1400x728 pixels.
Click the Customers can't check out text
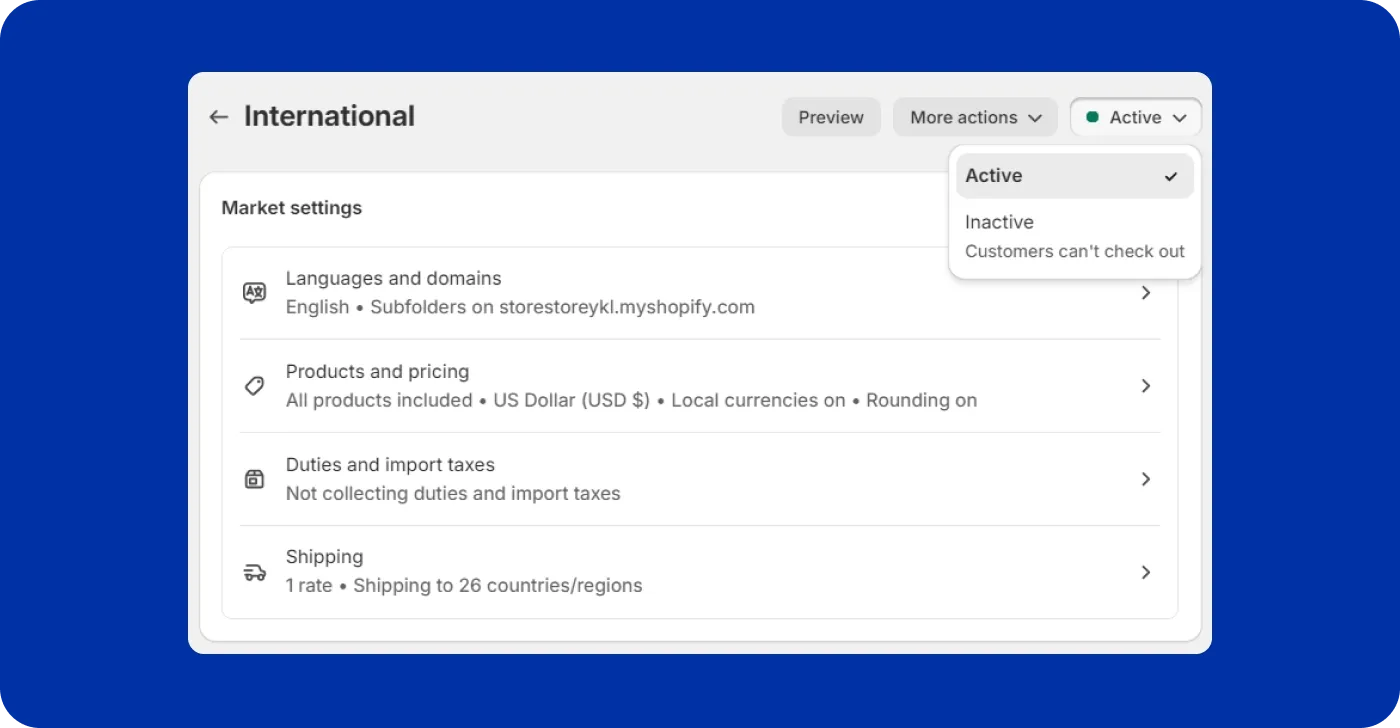point(1074,251)
